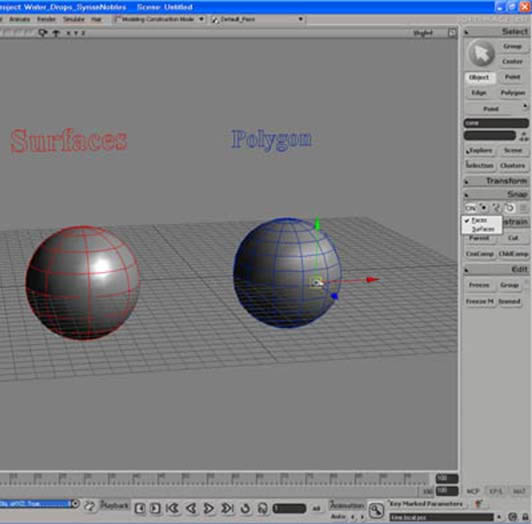Click the snap-to-face circular icon in the Snap panel
Screen dimensions: 532x524
tap(510, 208)
